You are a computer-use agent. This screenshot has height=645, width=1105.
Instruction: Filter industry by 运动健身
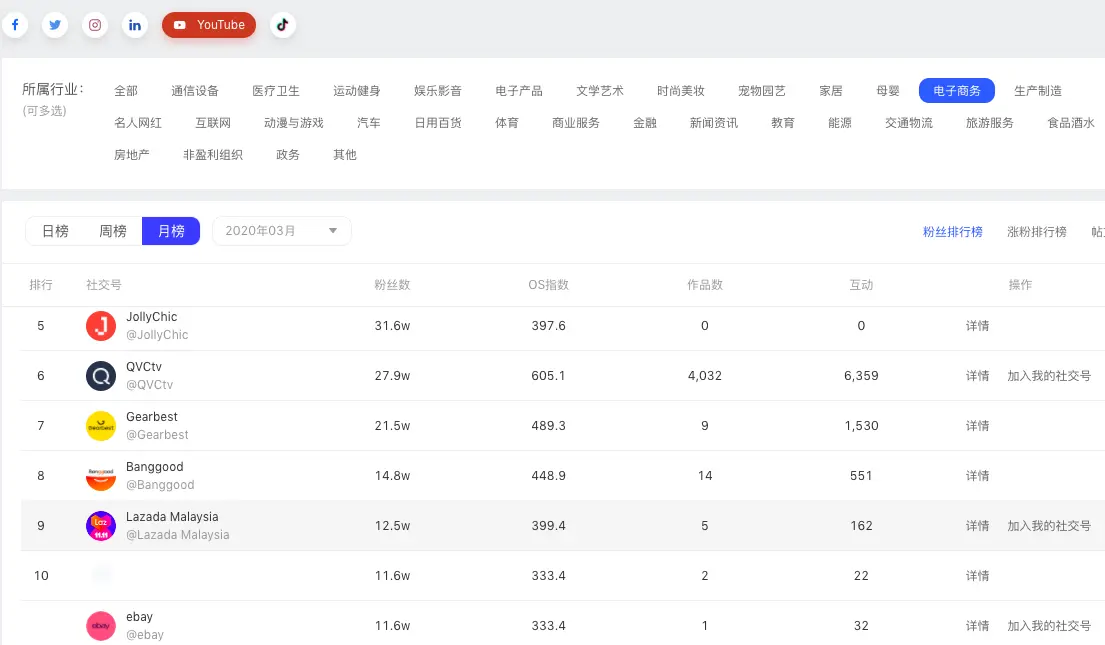pos(357,90)
